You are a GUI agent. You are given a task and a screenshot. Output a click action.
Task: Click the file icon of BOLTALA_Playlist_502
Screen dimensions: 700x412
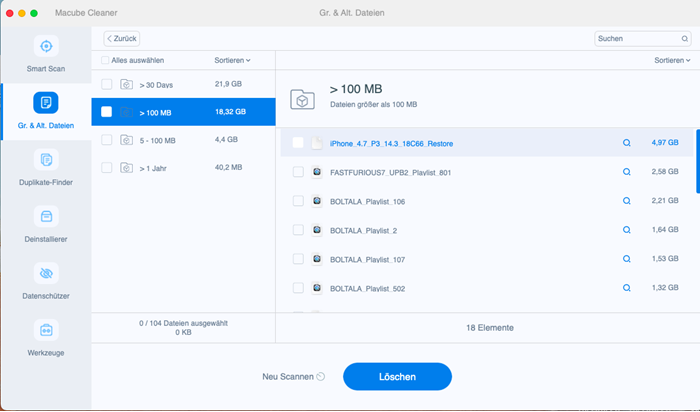point(317,288)
